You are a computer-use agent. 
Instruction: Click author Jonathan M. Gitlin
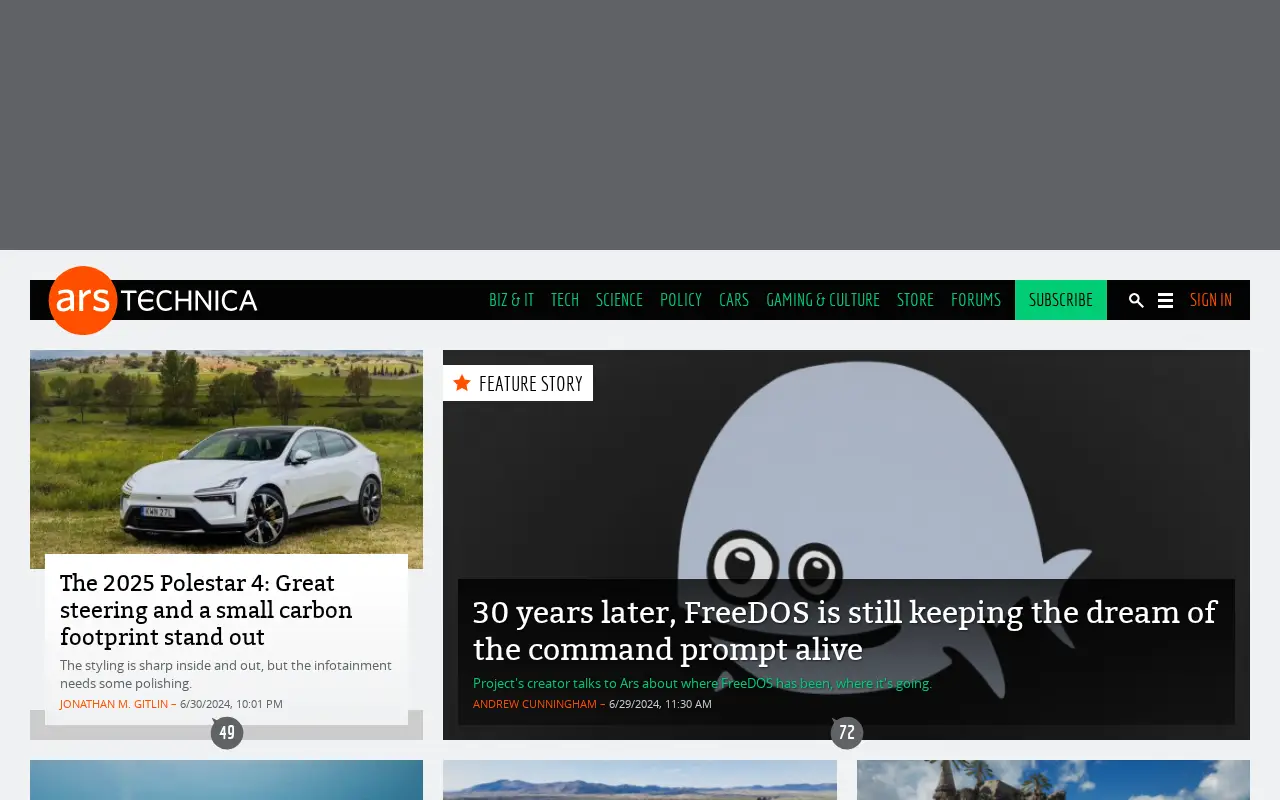tap(114, 704)
